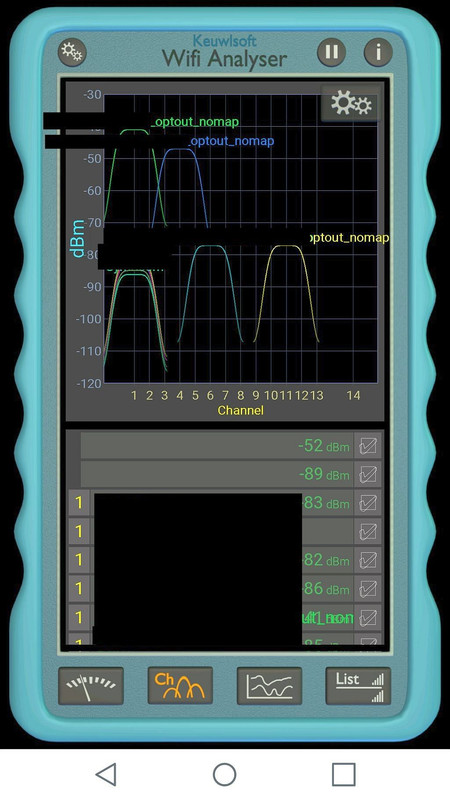Open the info button

[x=378, y=52]
